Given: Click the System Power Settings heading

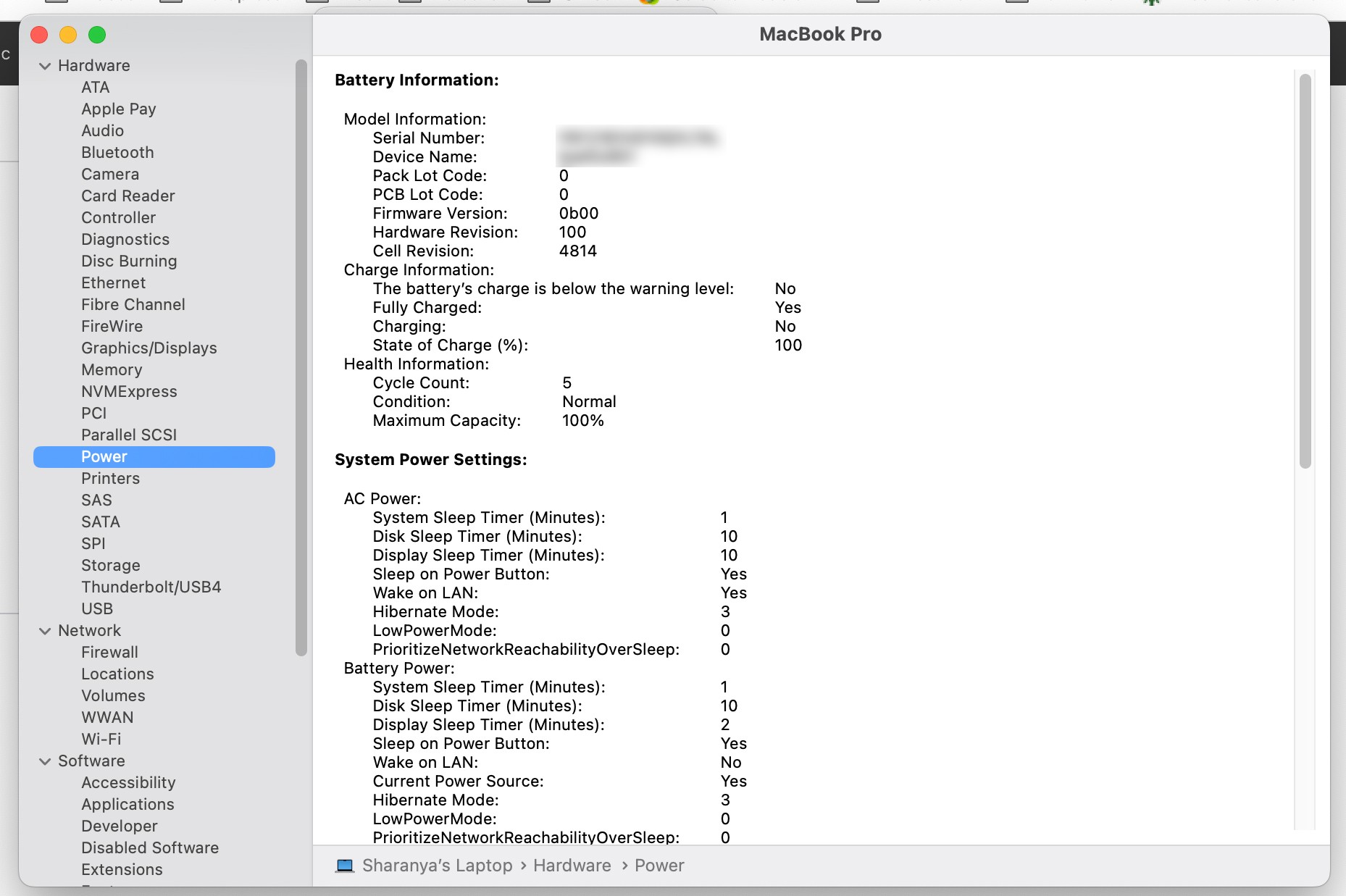Looking at the screenshot, I should 431,460.
